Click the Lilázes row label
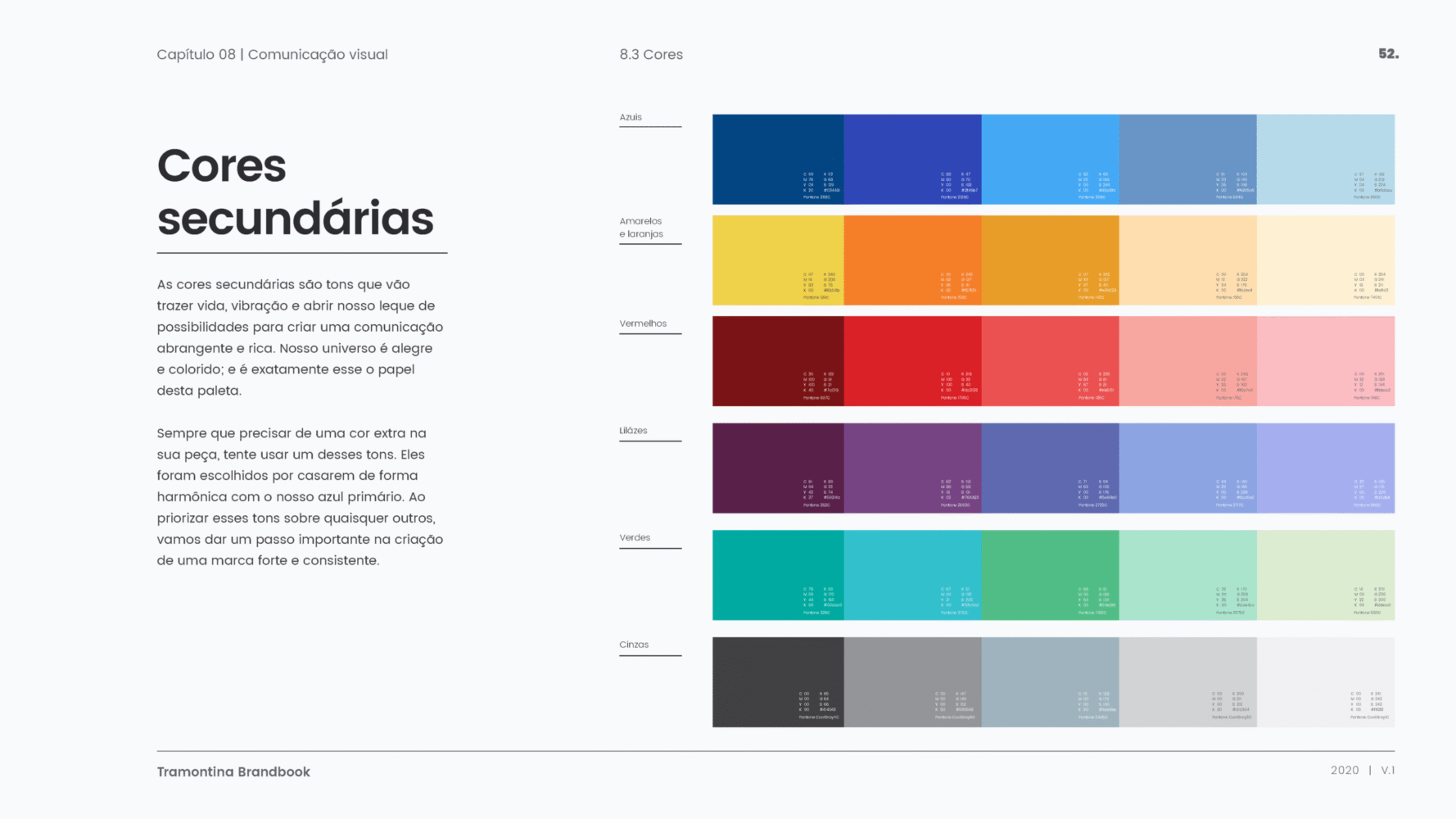The height and width of the screenshot is (819, 1456). pyautogui.click(x=633, y=431)
